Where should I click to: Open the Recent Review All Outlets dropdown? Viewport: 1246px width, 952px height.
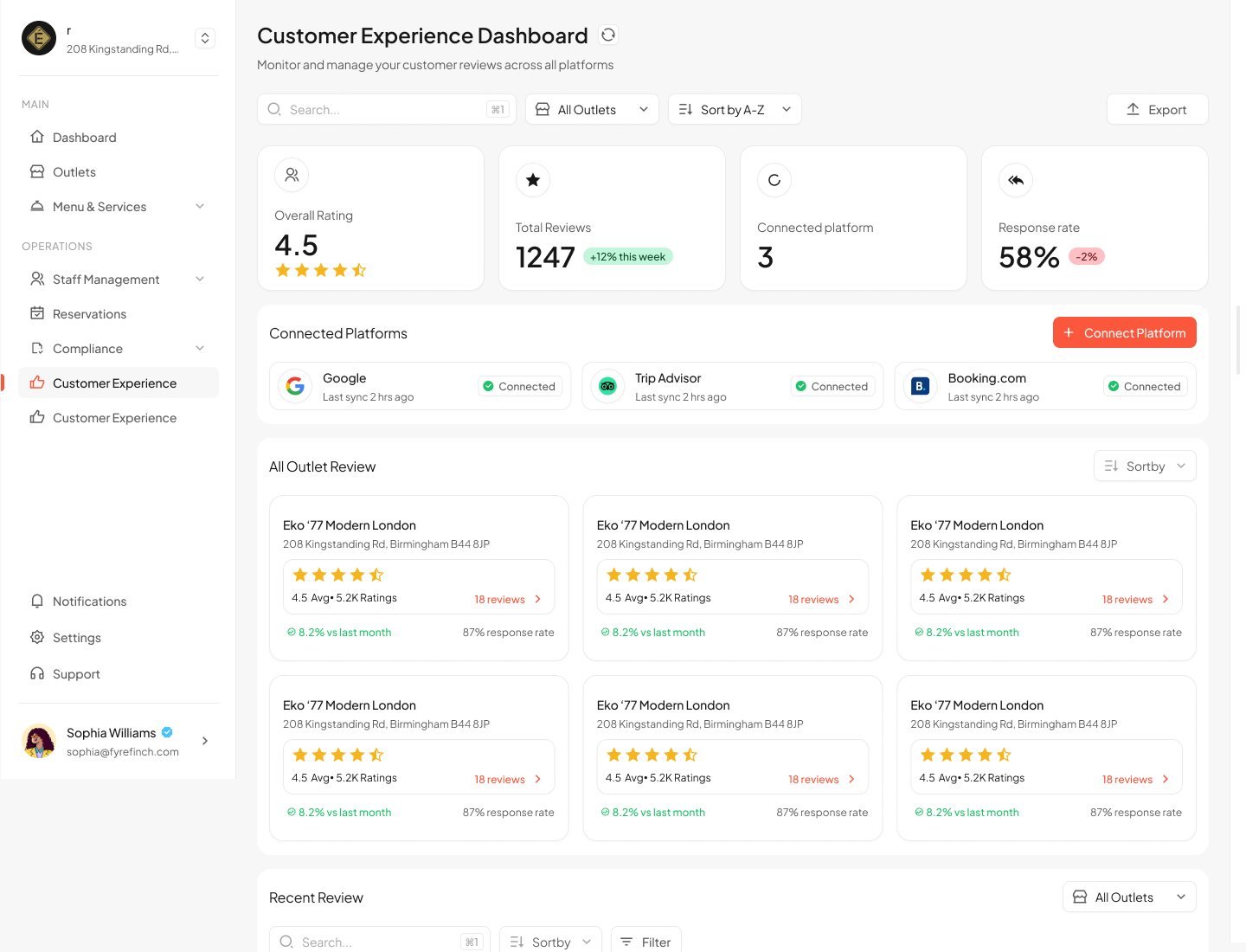(1129, 897)
